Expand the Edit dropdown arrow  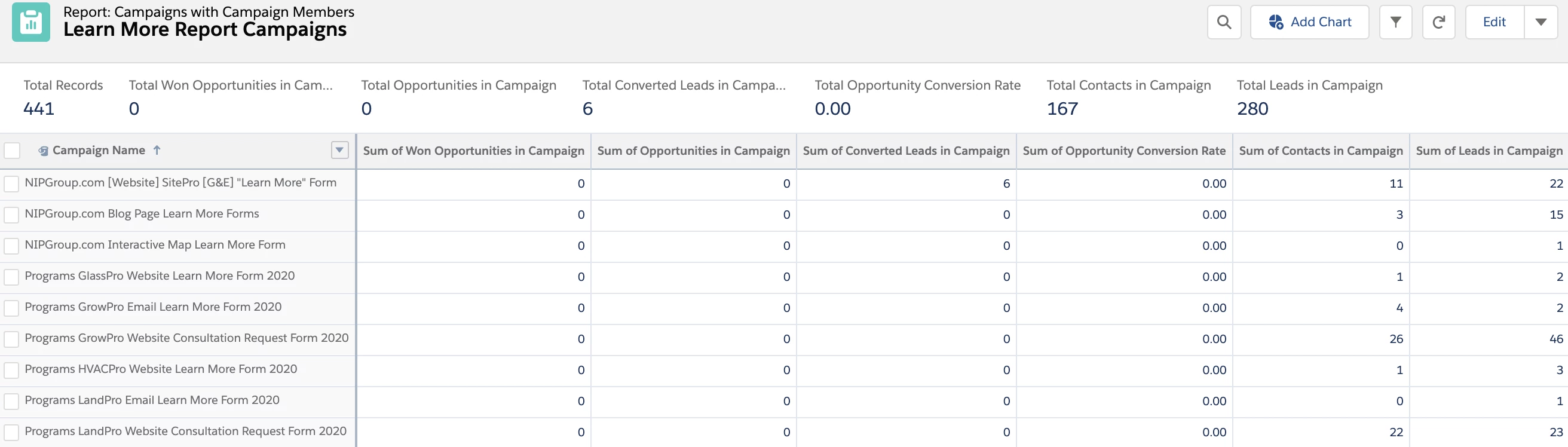point(1541,23)
